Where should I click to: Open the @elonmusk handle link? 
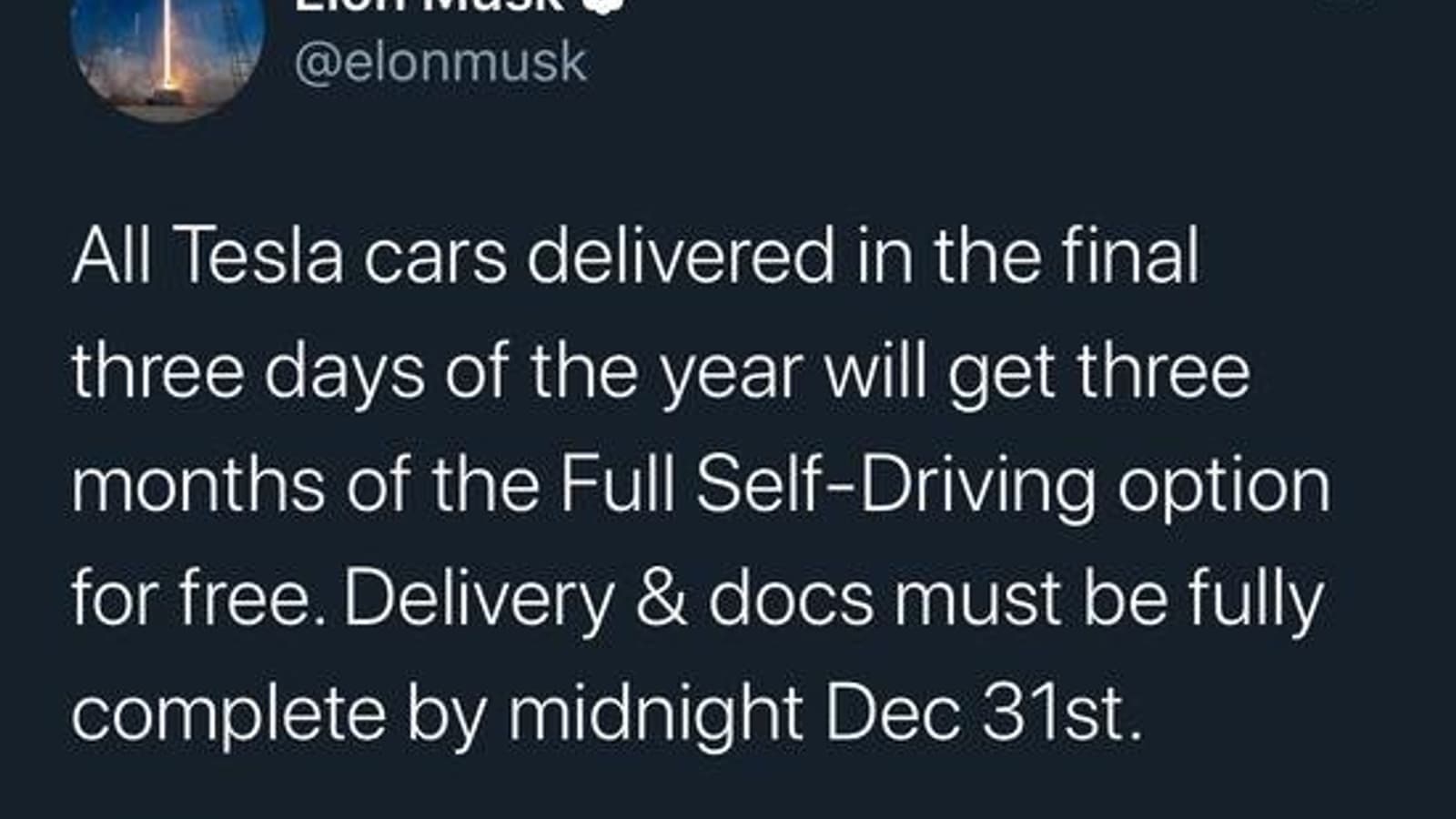(441, 64)
